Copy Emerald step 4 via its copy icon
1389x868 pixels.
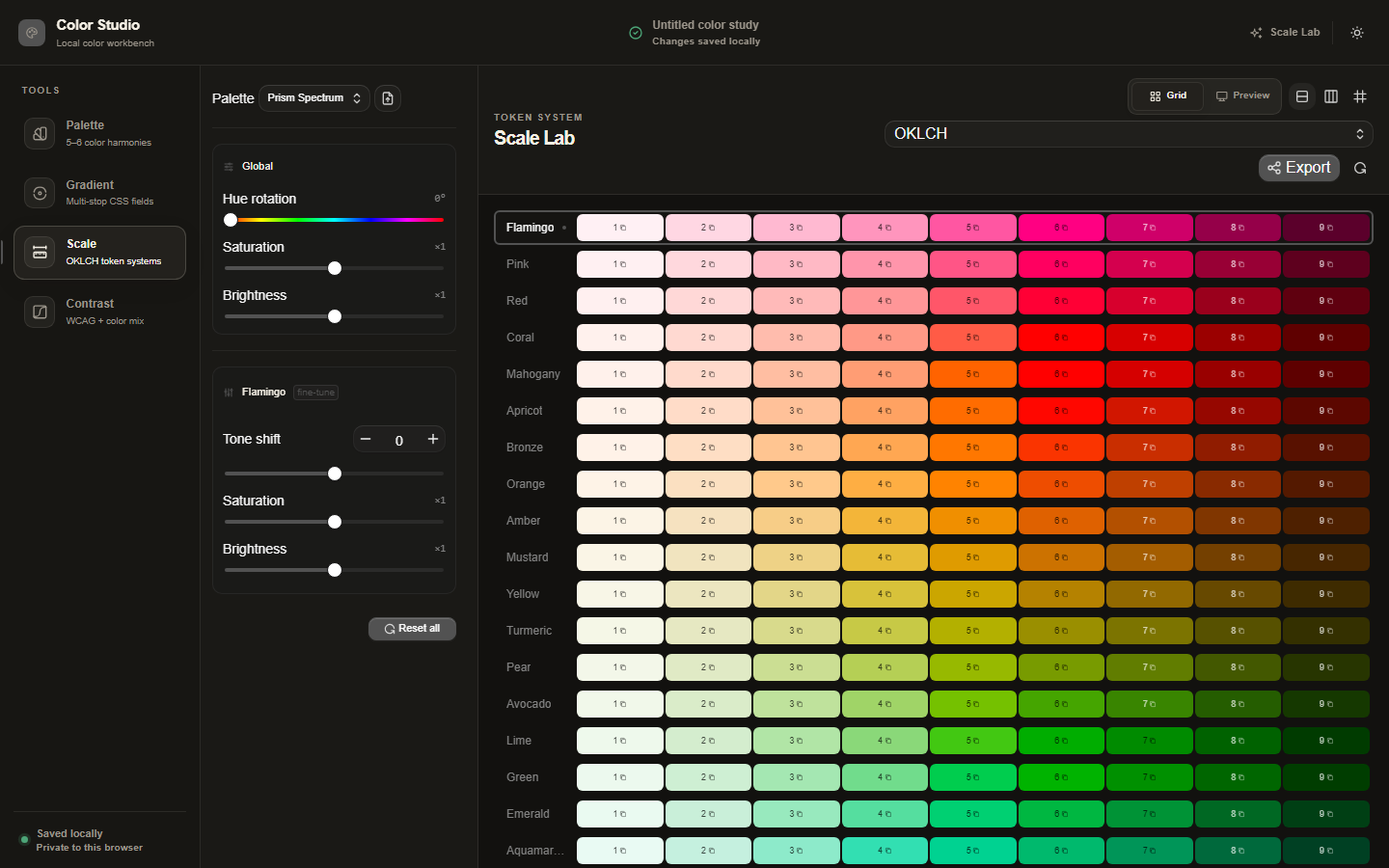pos(888,814)
